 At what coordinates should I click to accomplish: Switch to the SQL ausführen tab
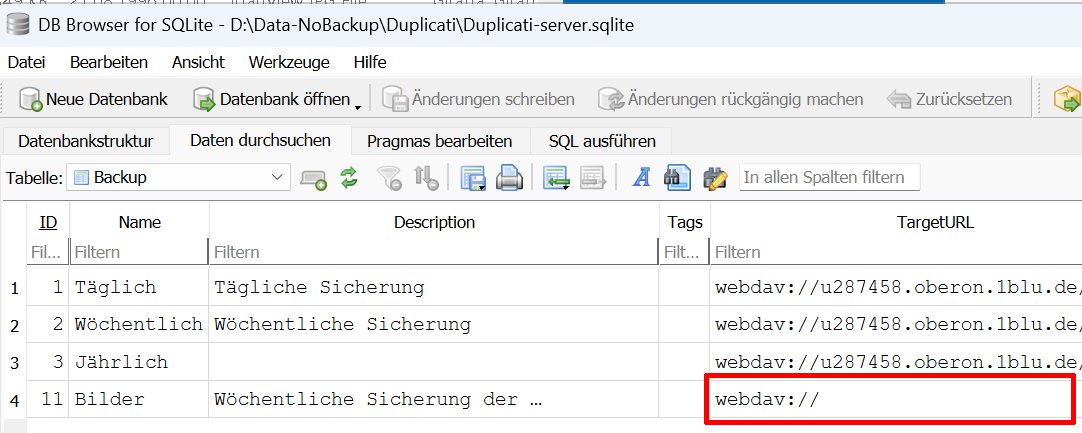pos(602,141)
